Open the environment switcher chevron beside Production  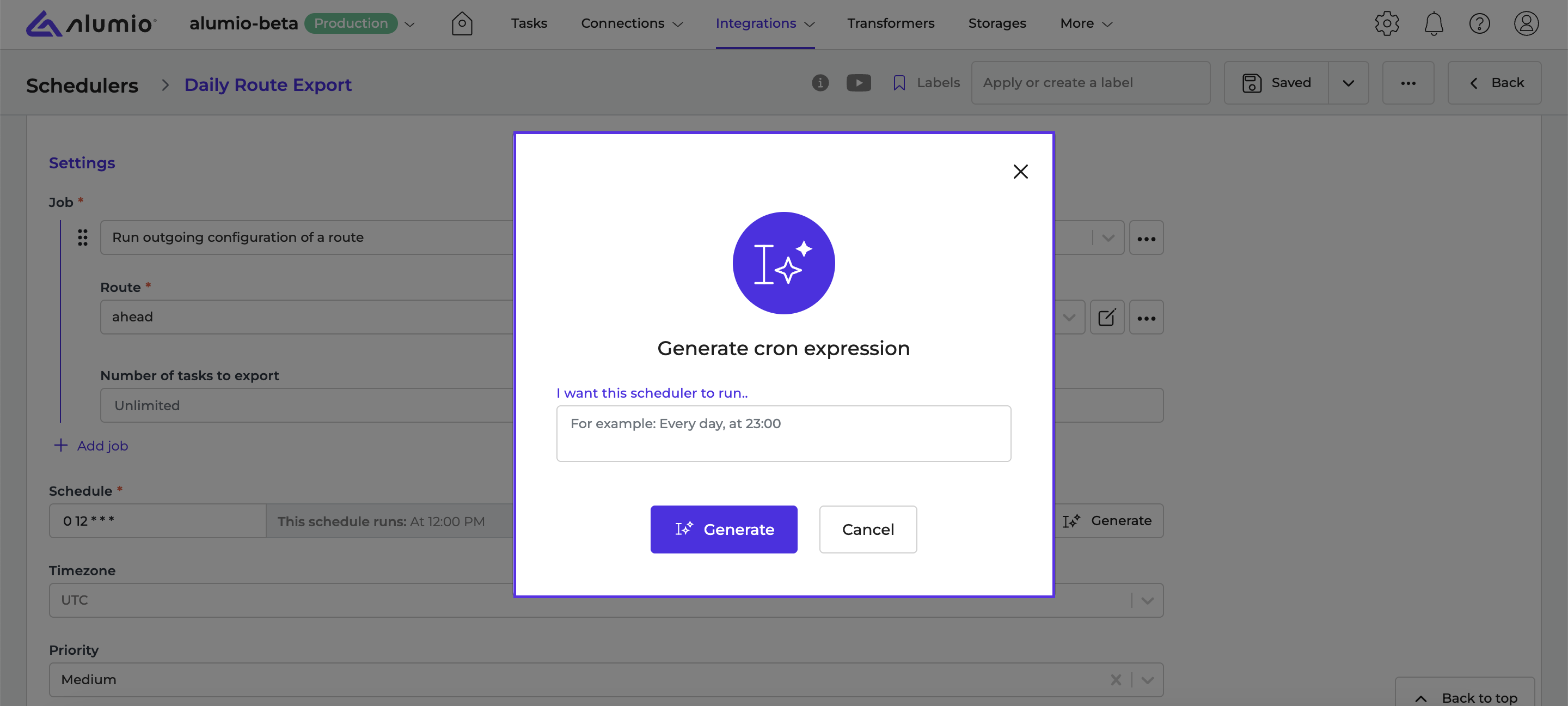(409, 25)
